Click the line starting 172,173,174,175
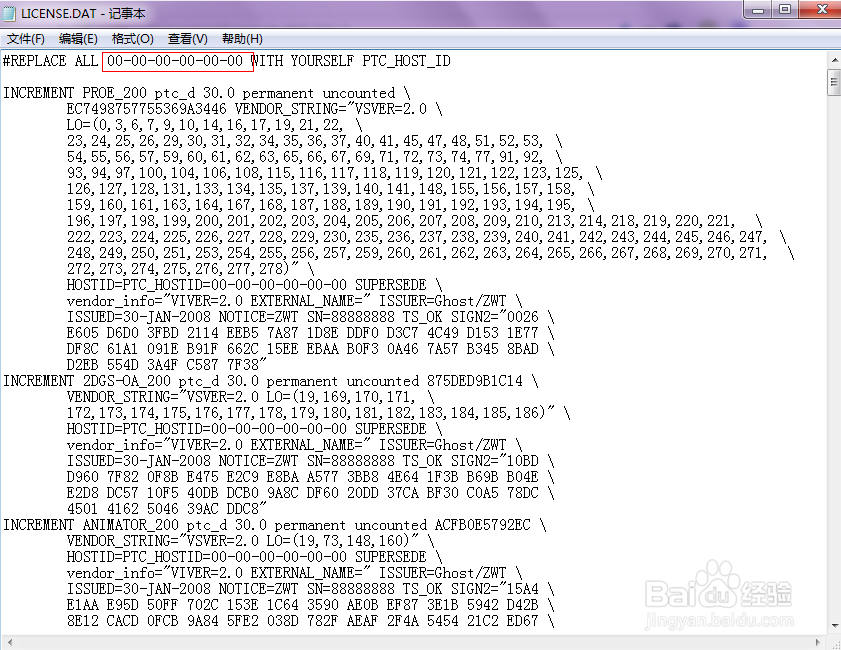Viewport: 841px width, 650px height. [x=318, y=413]
